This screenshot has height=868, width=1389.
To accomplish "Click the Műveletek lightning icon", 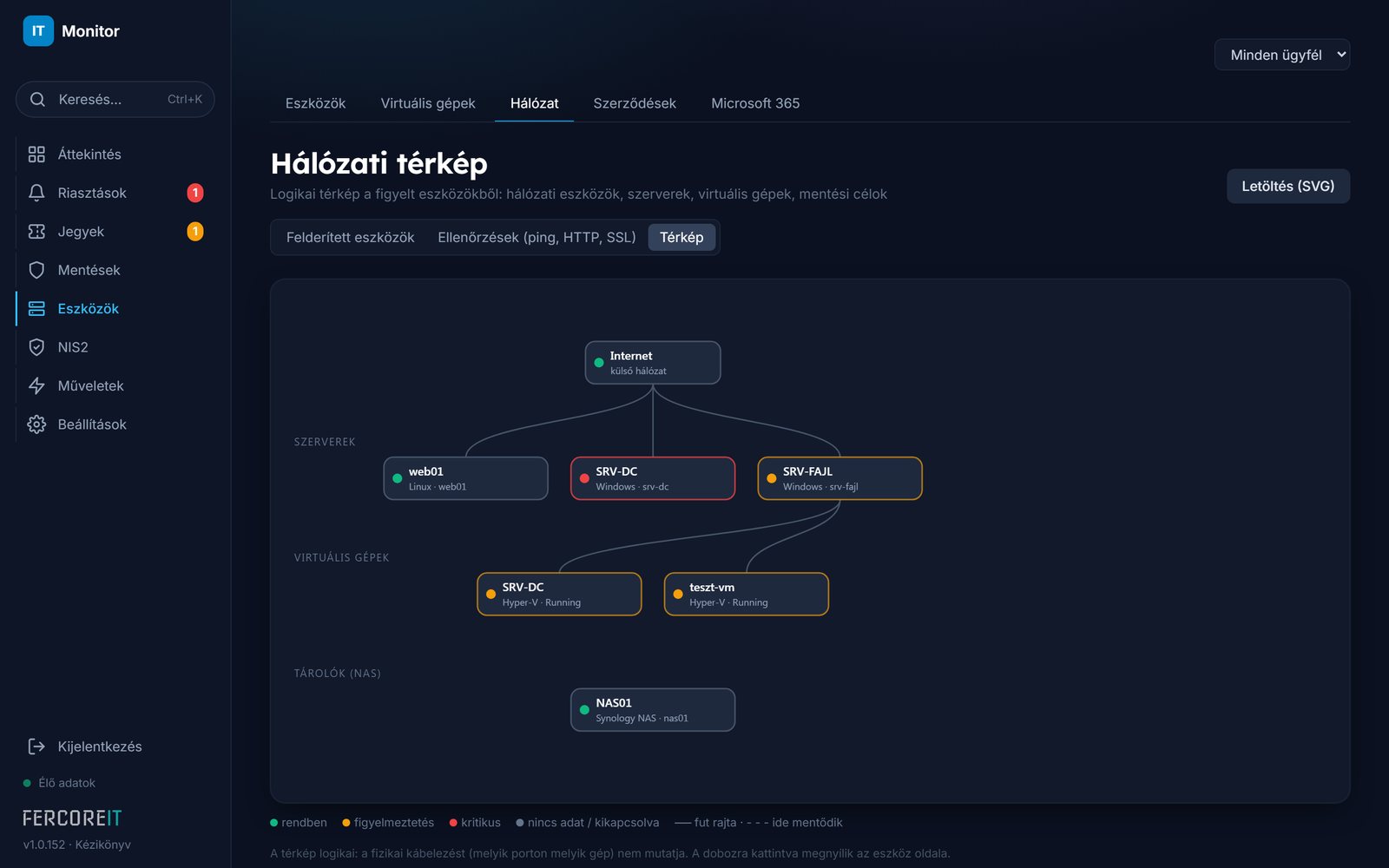I will click(36, 386).
